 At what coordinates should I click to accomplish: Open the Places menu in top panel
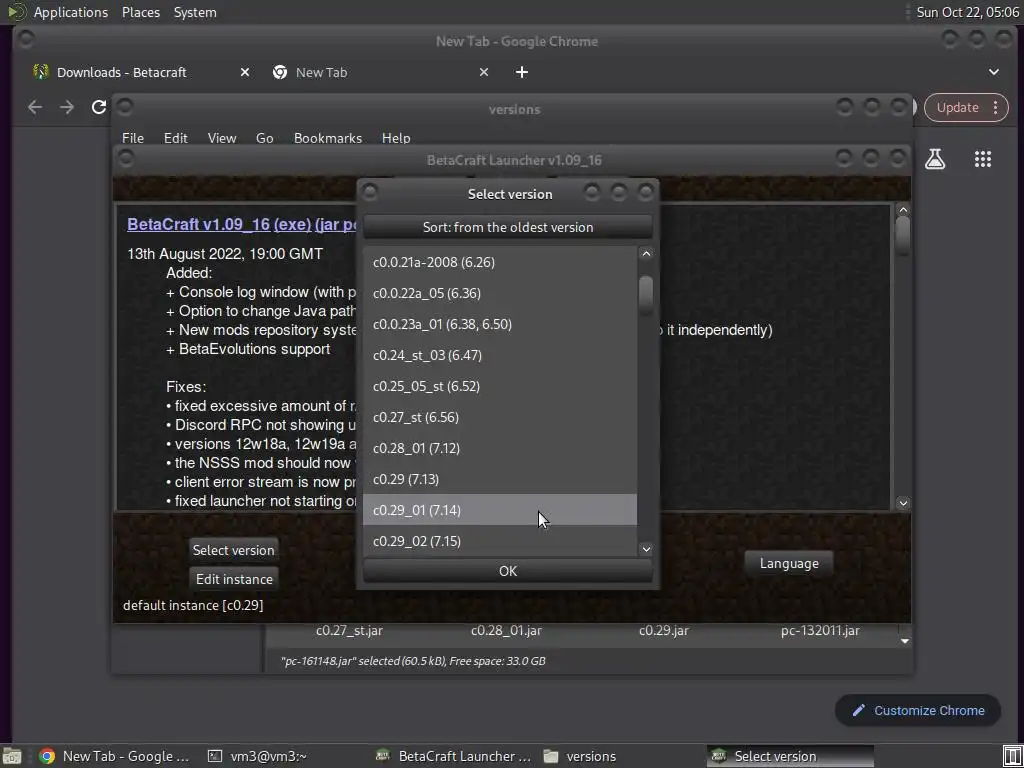(141, 12)
